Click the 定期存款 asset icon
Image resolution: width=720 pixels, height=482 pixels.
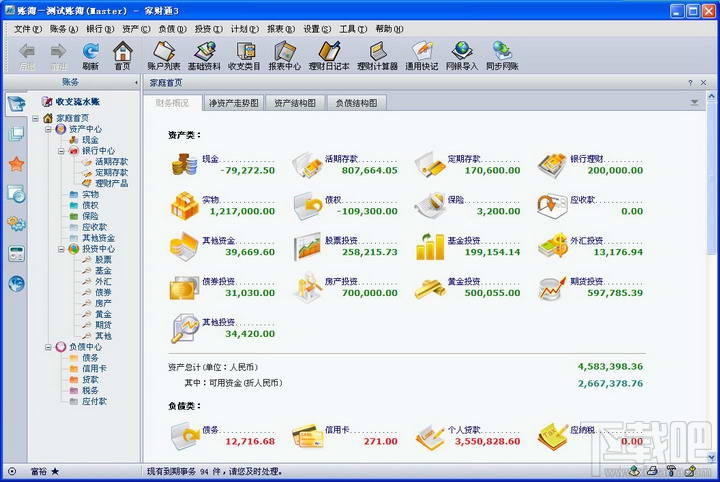(430, 164)
